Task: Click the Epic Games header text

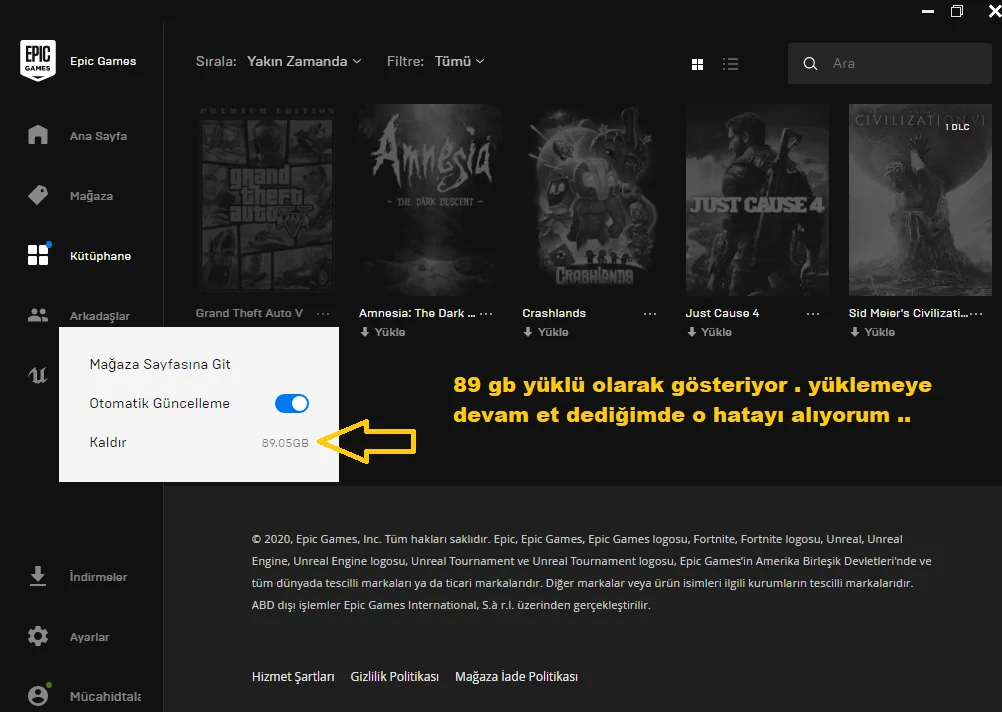Action: [x=103, y=61]
